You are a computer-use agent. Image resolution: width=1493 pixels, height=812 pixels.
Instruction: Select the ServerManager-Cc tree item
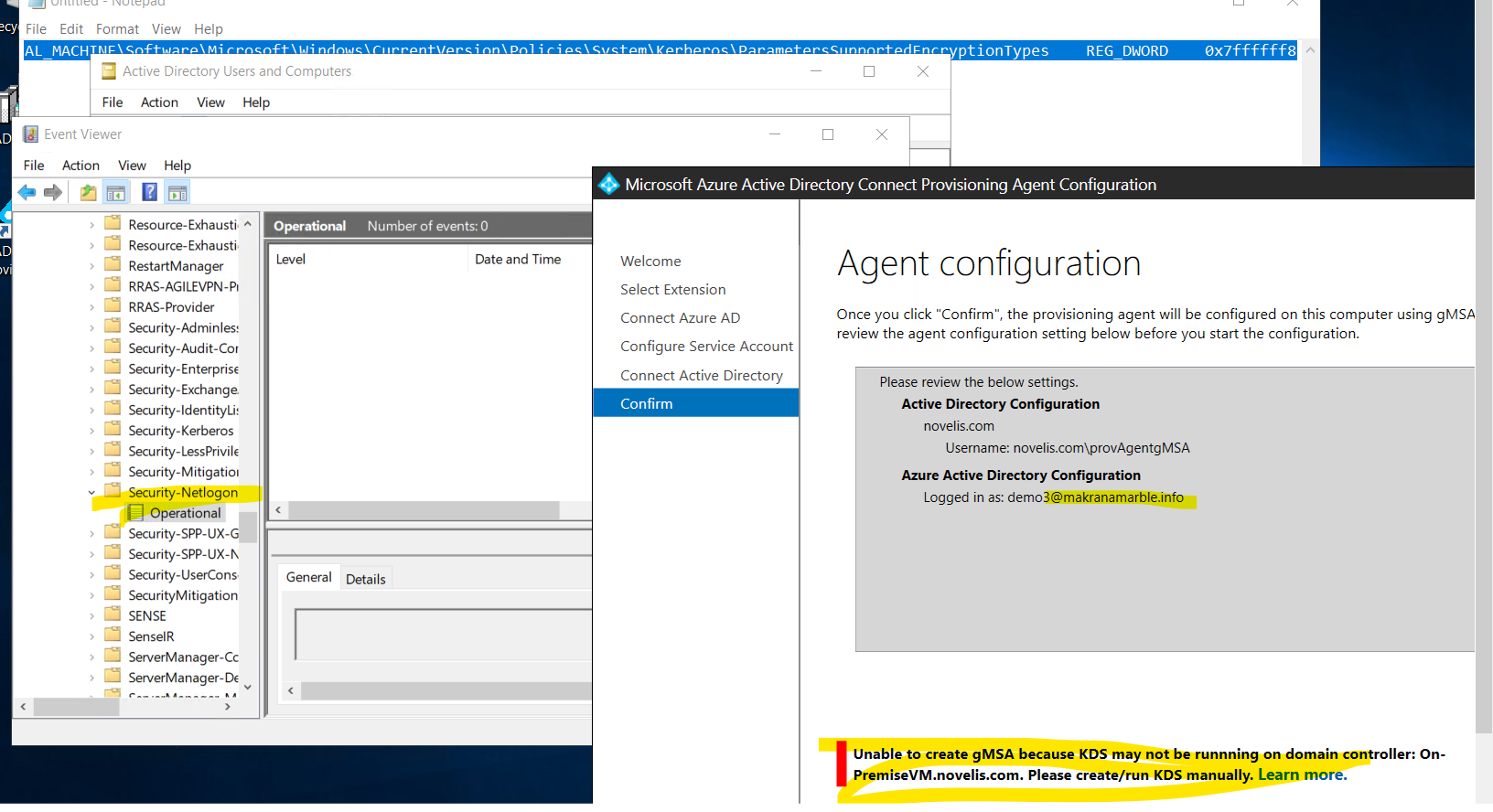183,657
